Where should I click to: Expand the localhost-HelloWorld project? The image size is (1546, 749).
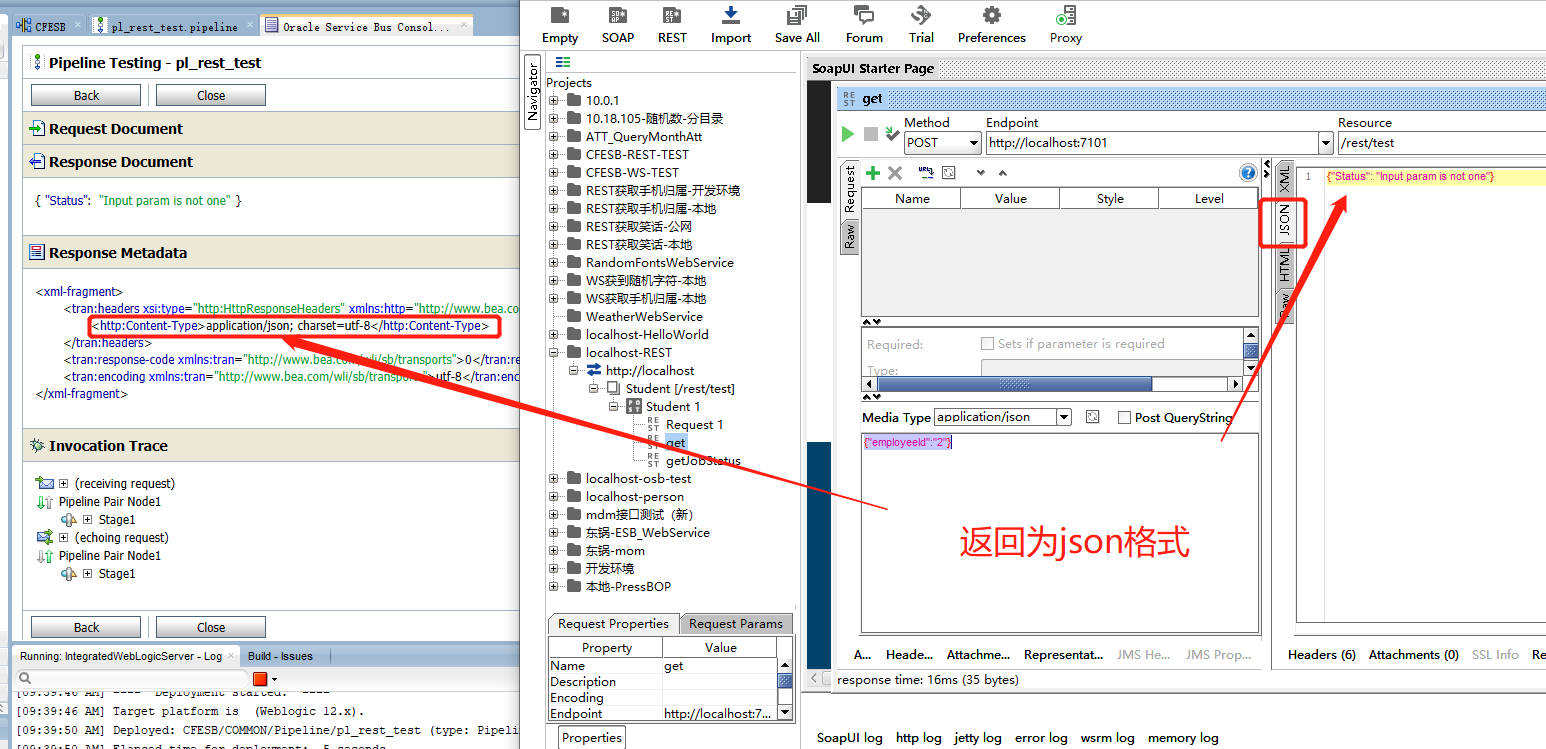(x=554, y=335)
